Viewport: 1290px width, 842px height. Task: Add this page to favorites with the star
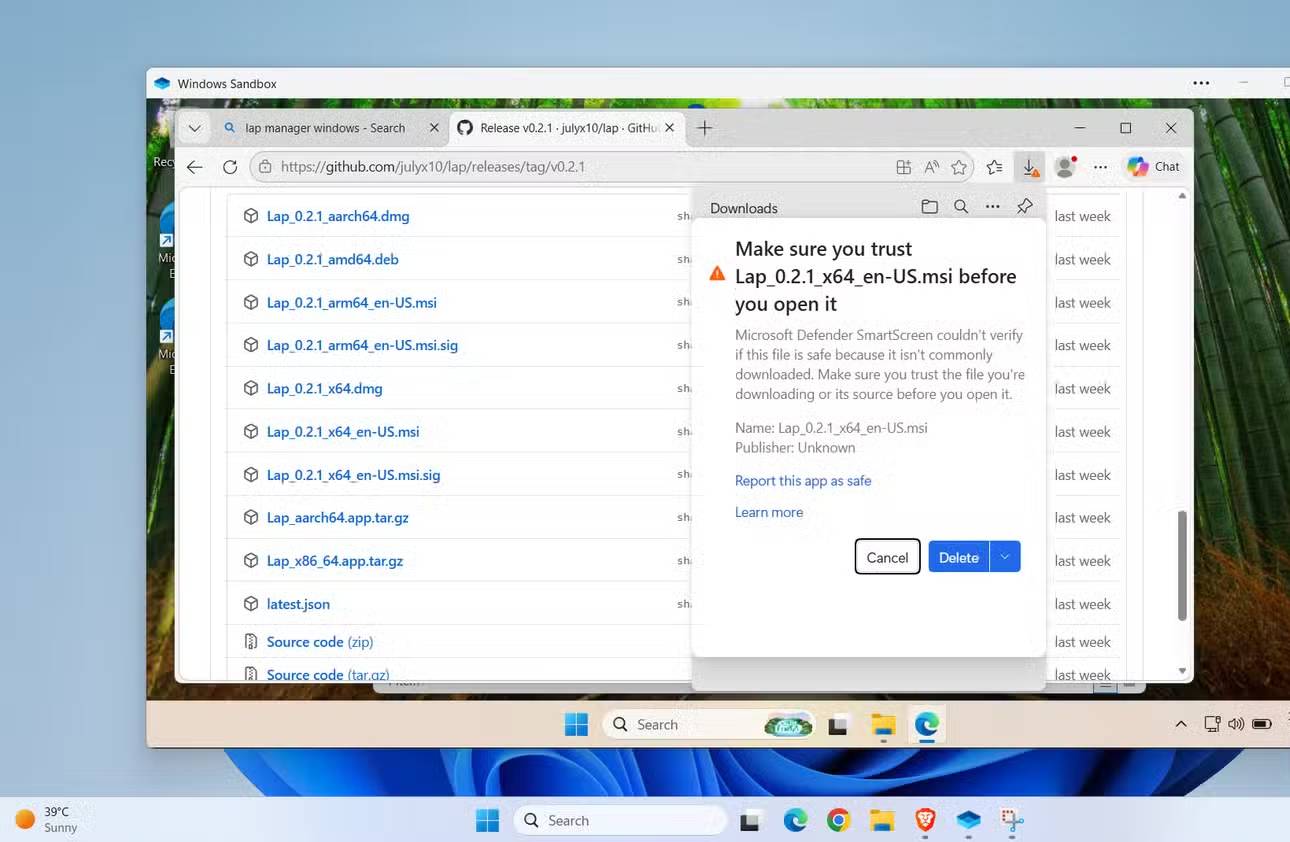960,167
